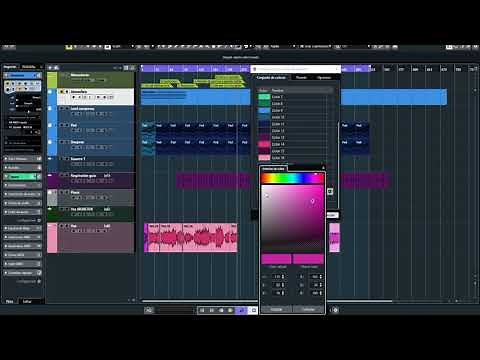Screen dimensions: 480x360
Task: Click the horizontal scrollbar below the arrangement
Action: point(267,301)
